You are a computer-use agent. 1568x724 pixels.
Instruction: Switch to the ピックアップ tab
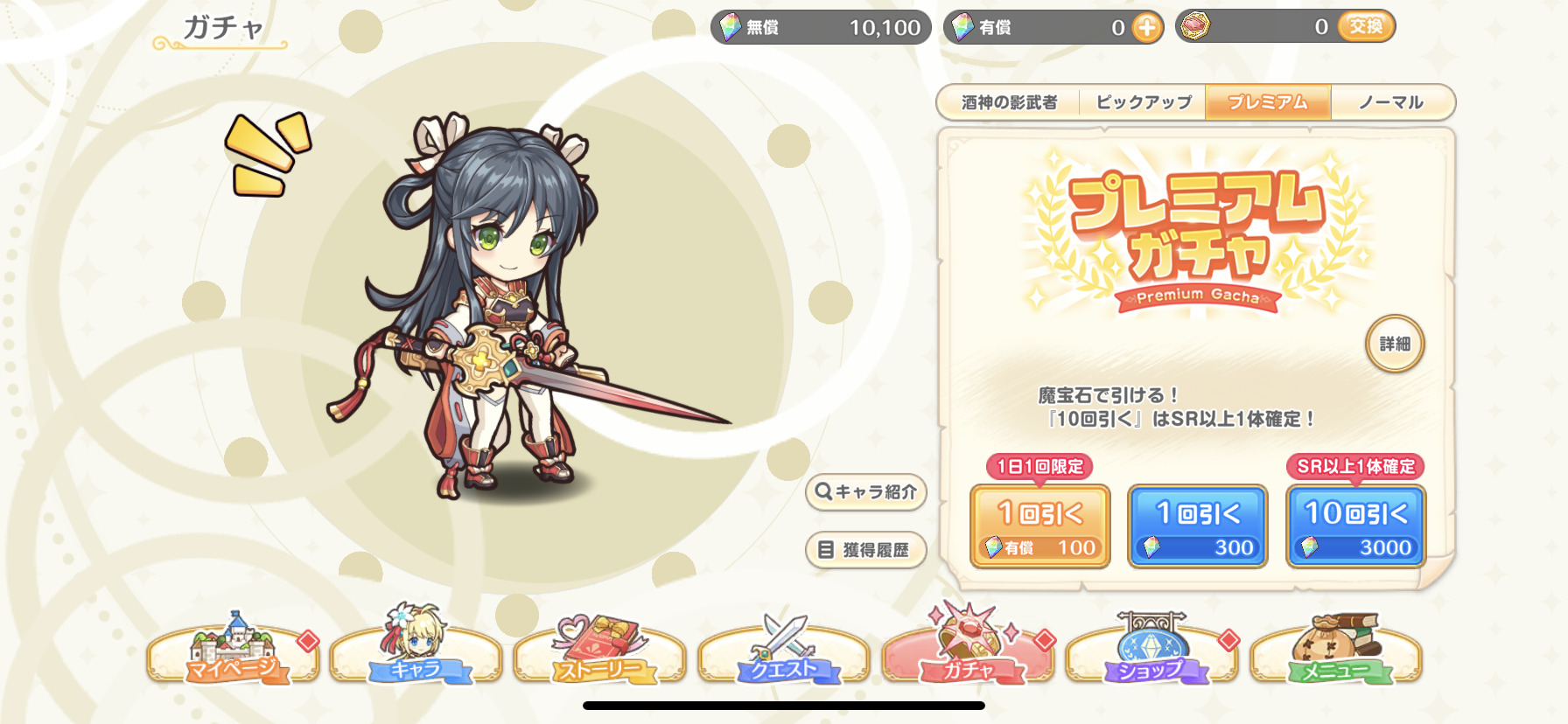(1143, 102)
